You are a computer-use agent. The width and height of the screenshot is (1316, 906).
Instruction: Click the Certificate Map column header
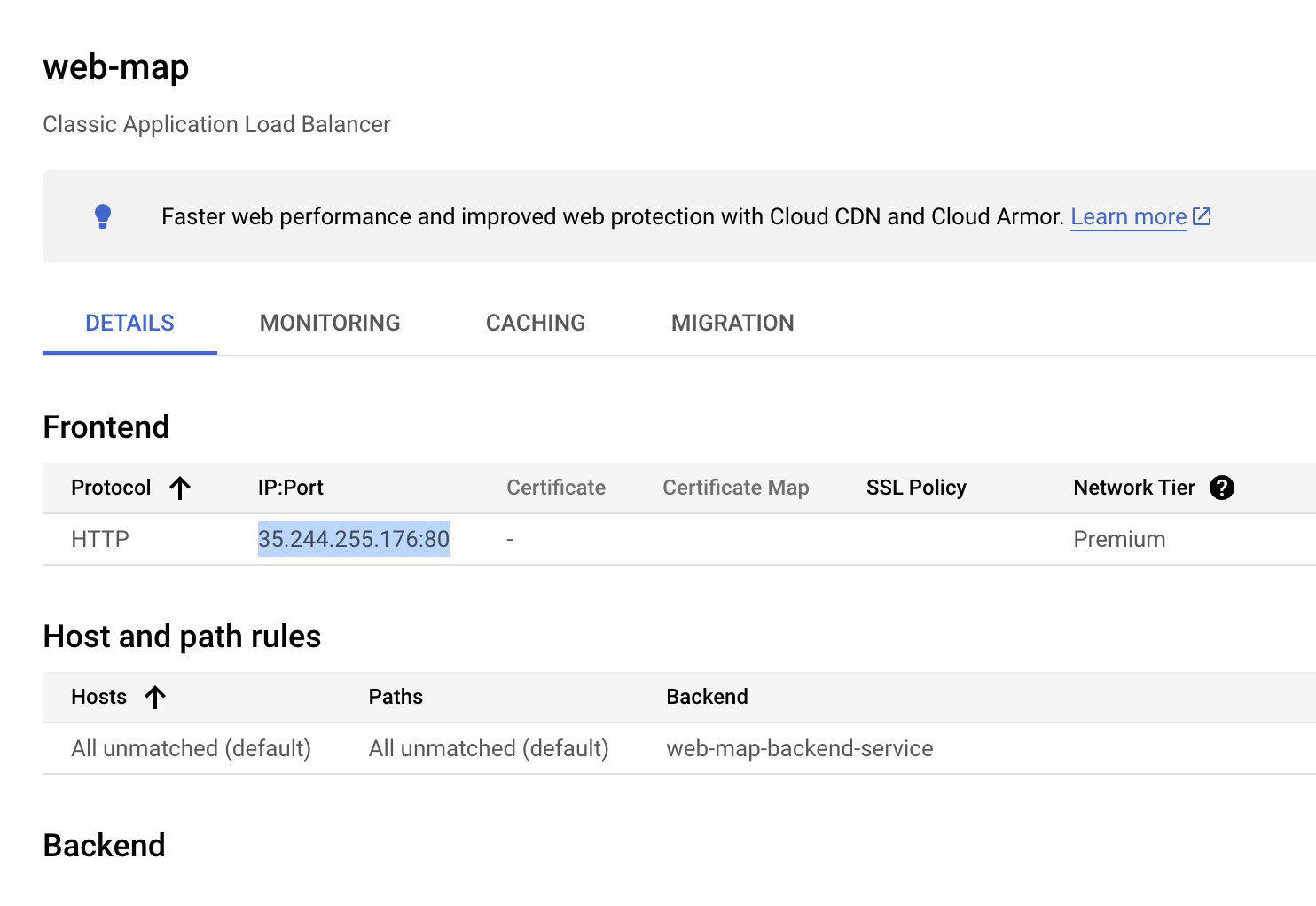click(736, 488)
